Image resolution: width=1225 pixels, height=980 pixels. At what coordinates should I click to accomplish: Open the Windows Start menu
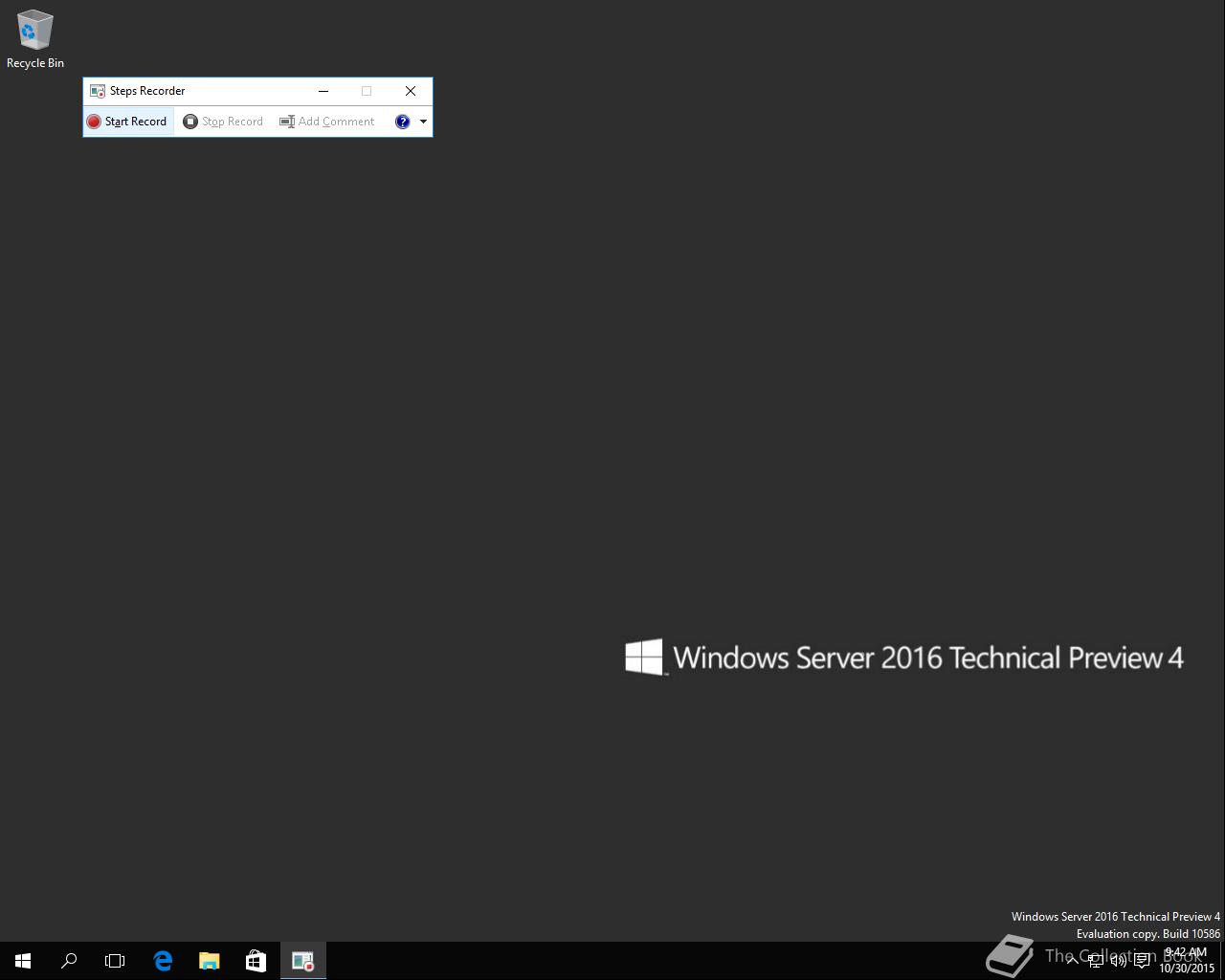[x=23, y=961]
